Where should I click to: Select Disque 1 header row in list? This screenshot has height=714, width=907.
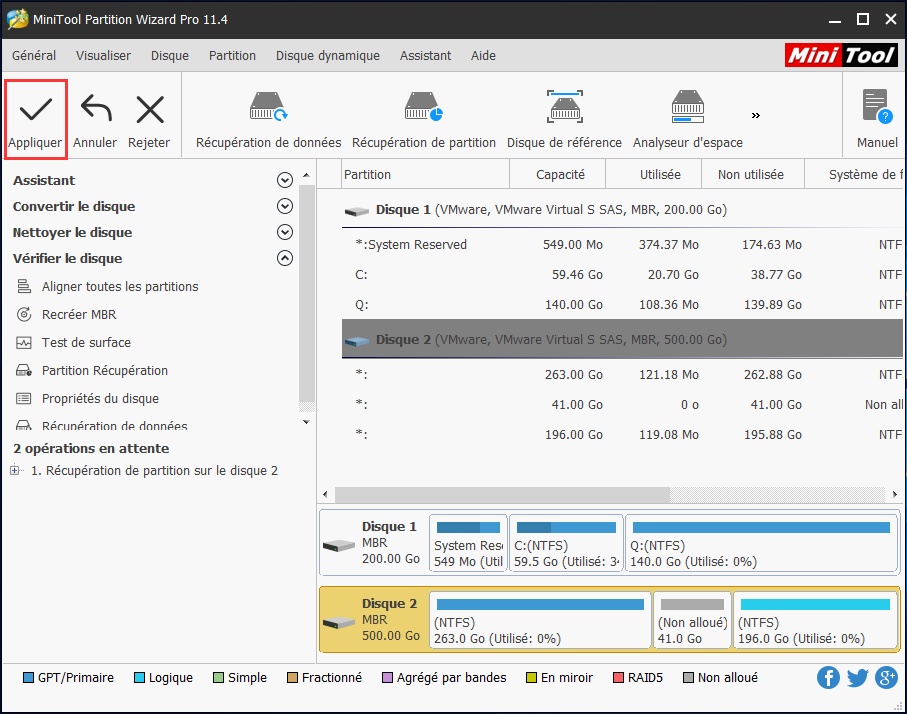622,210
